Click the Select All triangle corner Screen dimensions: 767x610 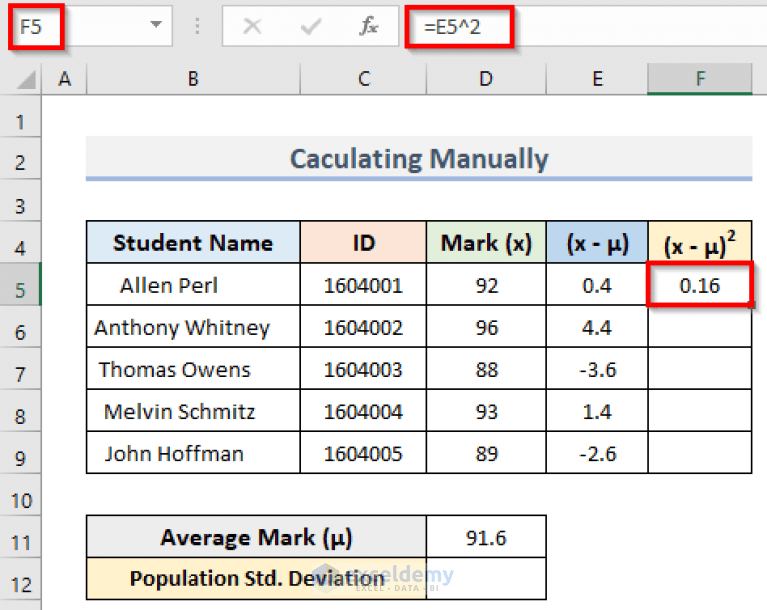pyautogui.click(x=26, y=80)
